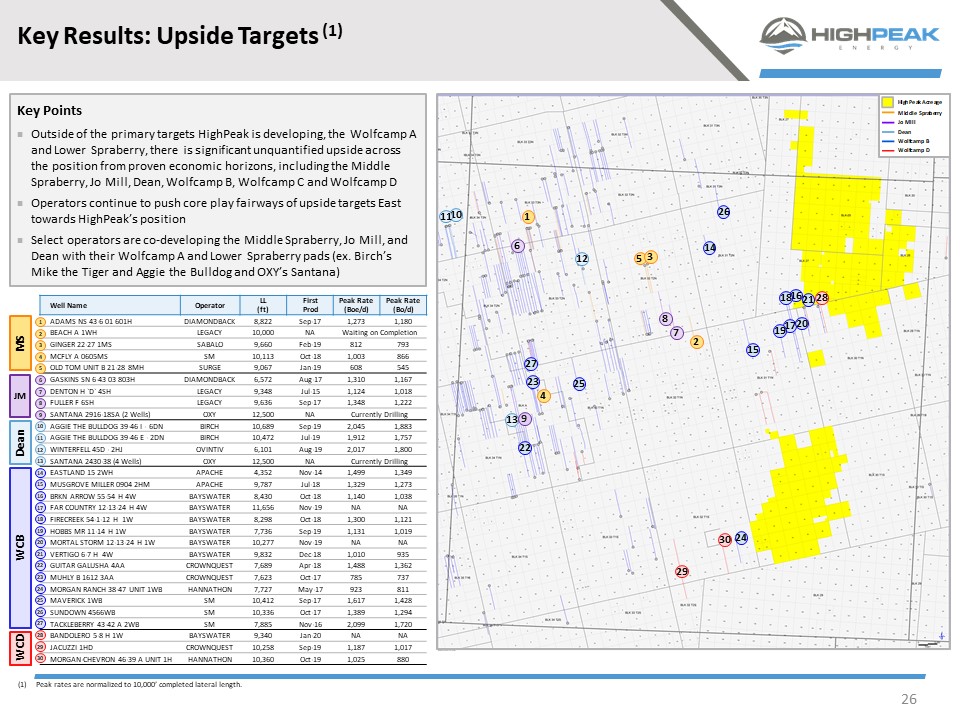Select 'OLD TOM UNIT B 21 28 8MH' row
Viewport: 960px width, 720px height.
click(x=231, y=368)
